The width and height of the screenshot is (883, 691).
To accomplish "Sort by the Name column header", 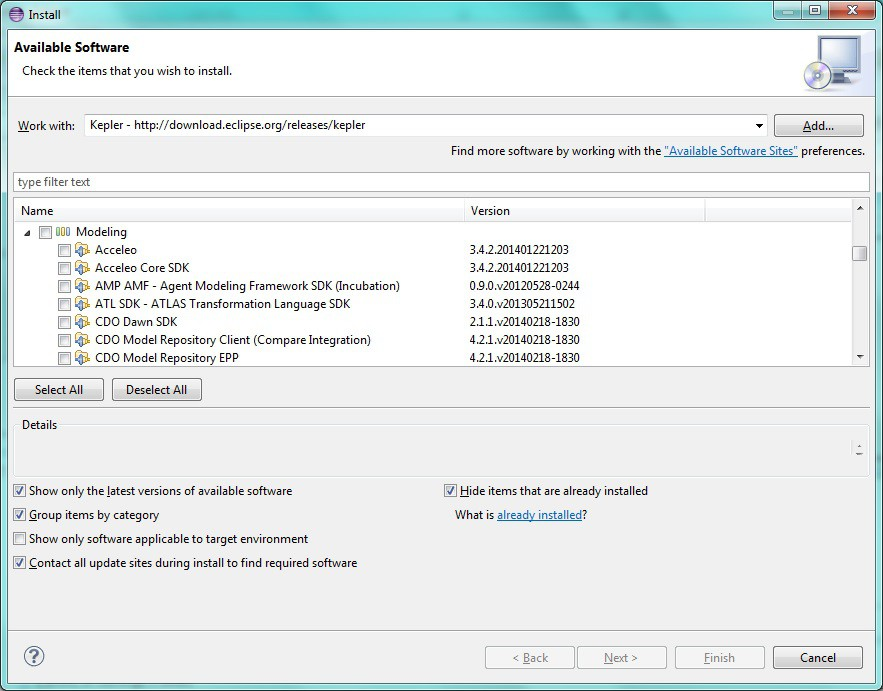I will click(240, 211).
